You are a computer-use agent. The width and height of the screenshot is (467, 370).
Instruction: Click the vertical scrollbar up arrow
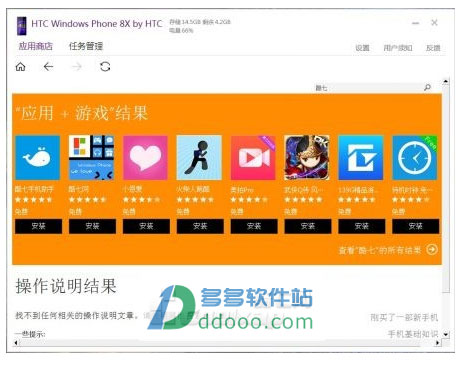446,81
